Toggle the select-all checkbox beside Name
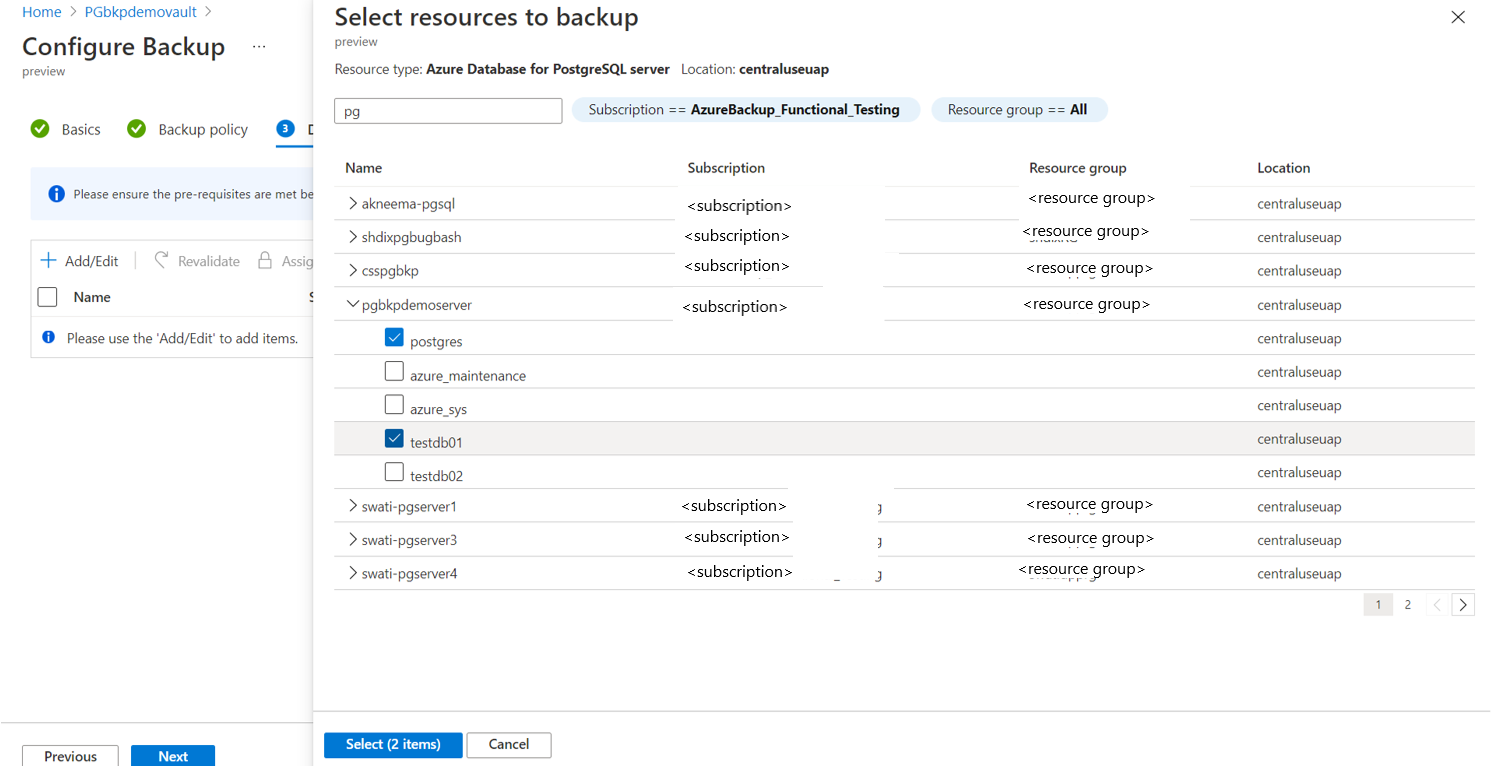The height and width of the screenshot is (766, 1491). coord(45,297)
